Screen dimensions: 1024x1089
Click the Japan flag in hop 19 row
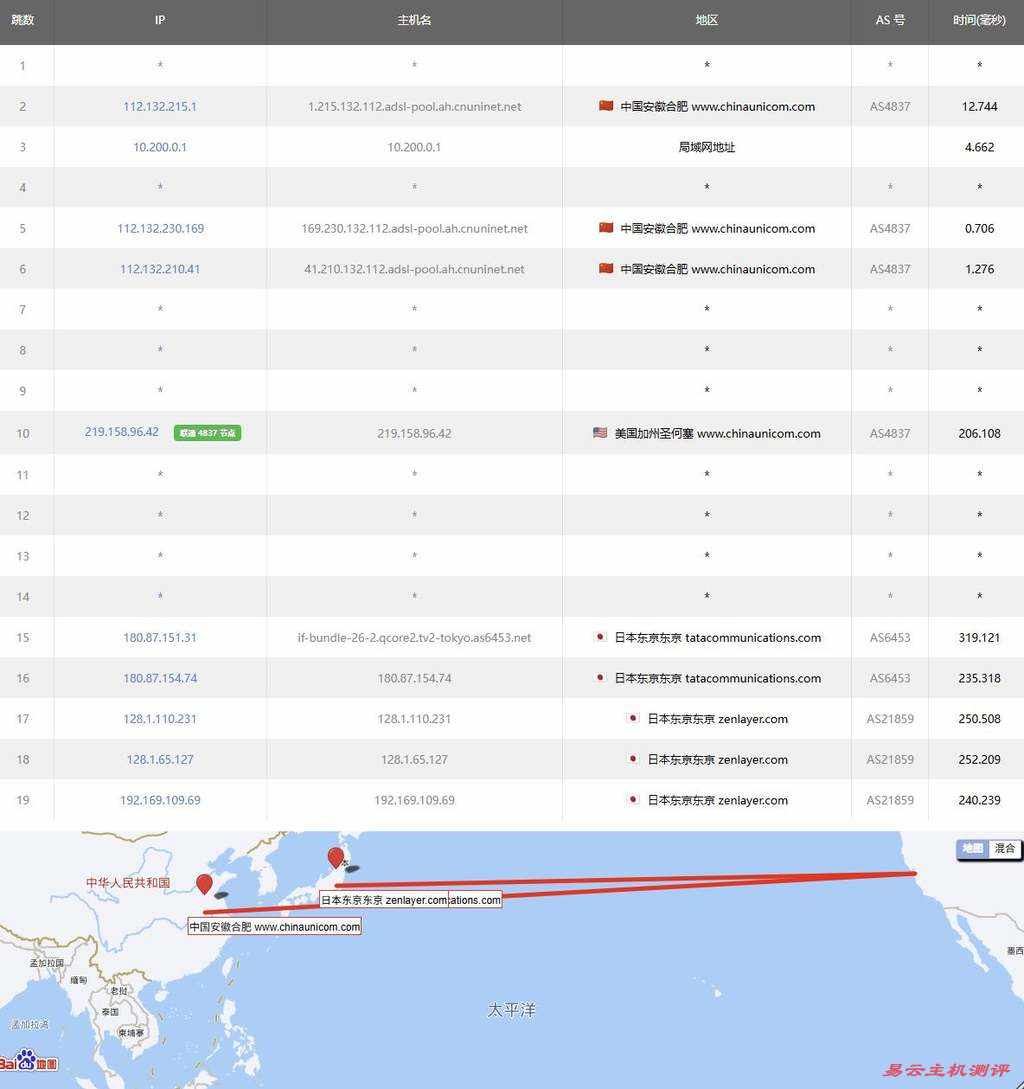pos(633,799)
